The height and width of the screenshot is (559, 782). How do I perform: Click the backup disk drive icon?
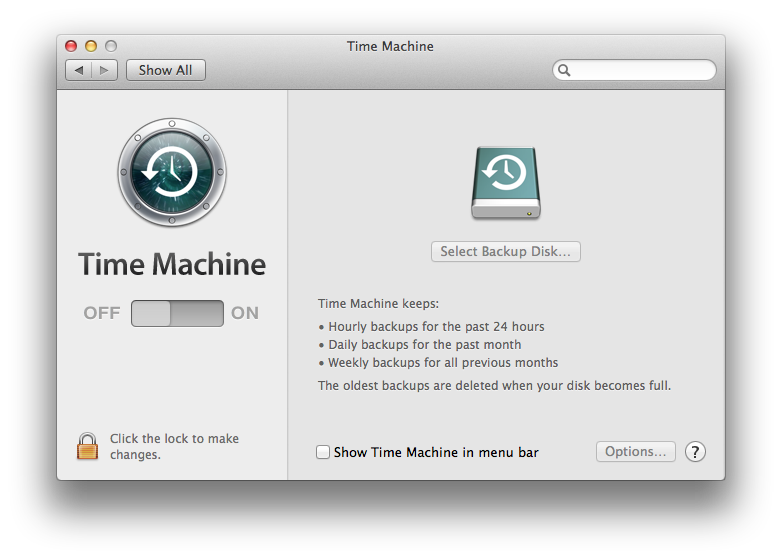pos(506,183)
